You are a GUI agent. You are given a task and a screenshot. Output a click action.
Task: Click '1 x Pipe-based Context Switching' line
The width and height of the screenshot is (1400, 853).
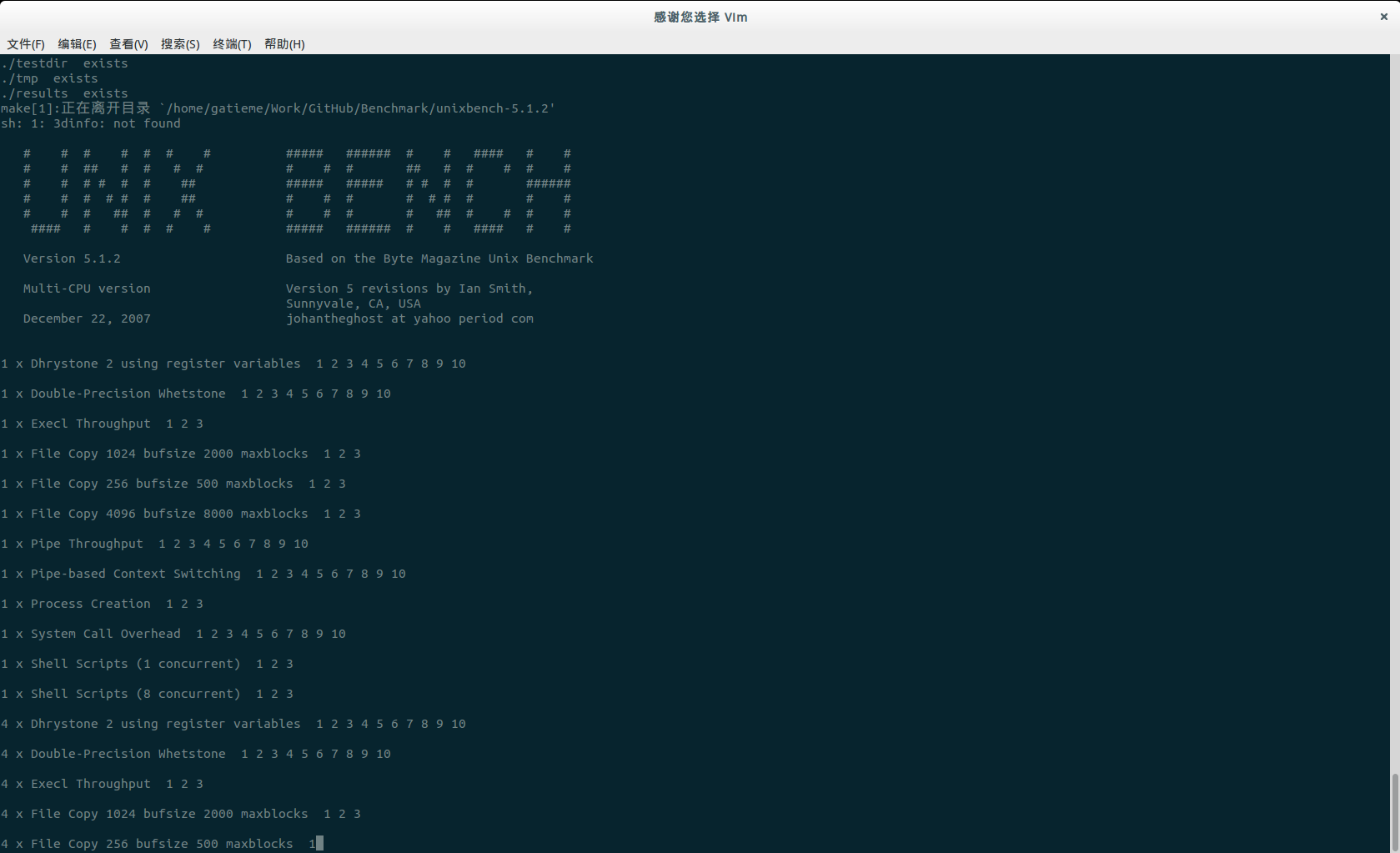coord(203,574)
